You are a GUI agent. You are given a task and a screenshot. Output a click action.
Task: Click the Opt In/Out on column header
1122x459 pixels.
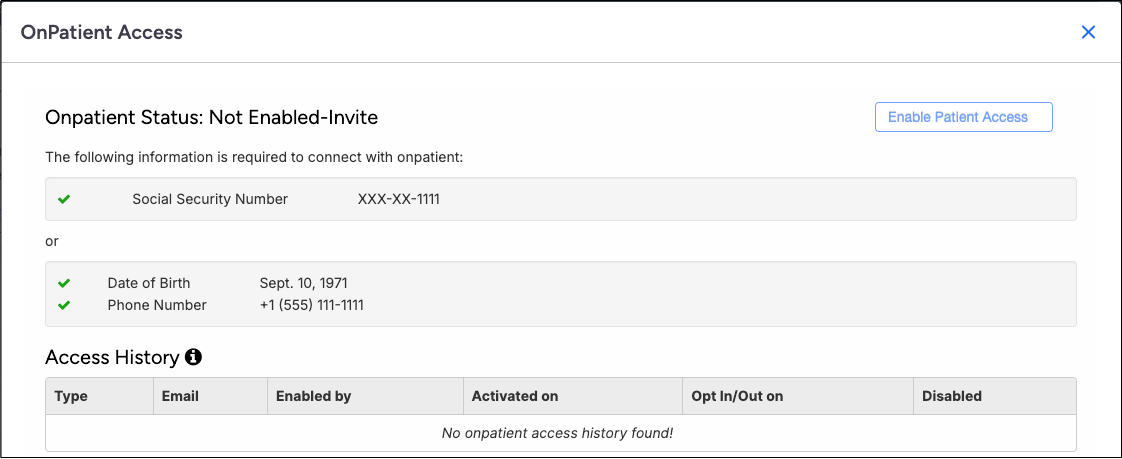tap(737, 396)
